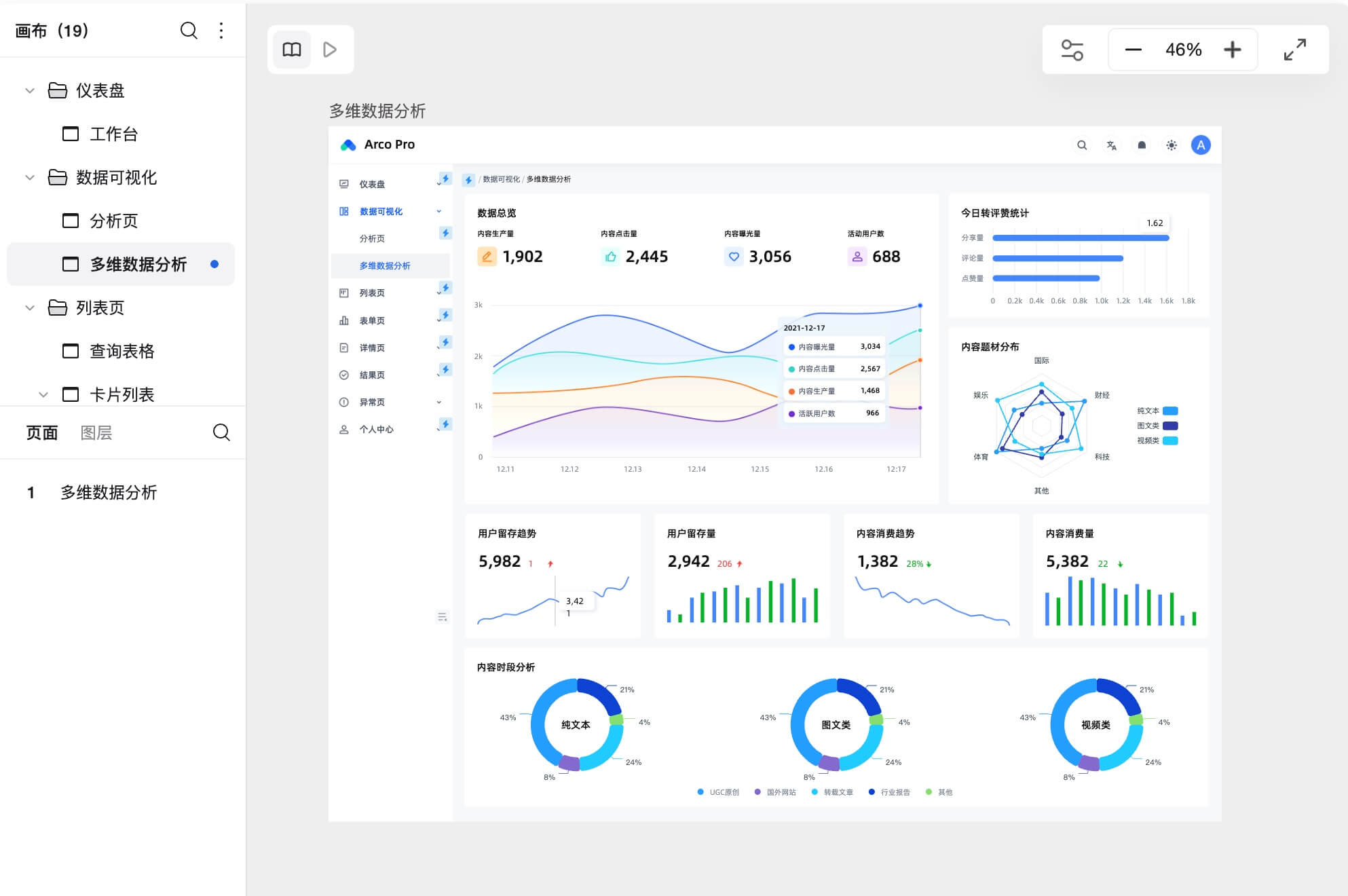
Task: Click the translate language icon in header
Action: [1111, 145]
